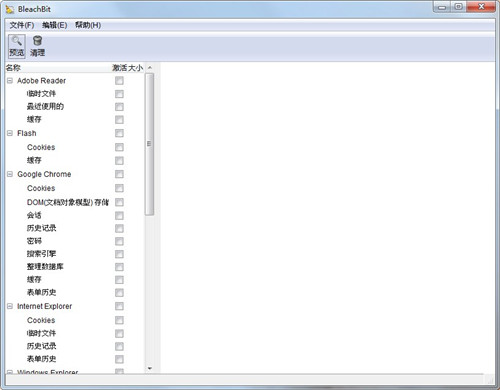Check 临时文件 under Adobe Reader
The height and width of the screenshot is (390, 500).
pyautogui.click(x=119, y=94)
